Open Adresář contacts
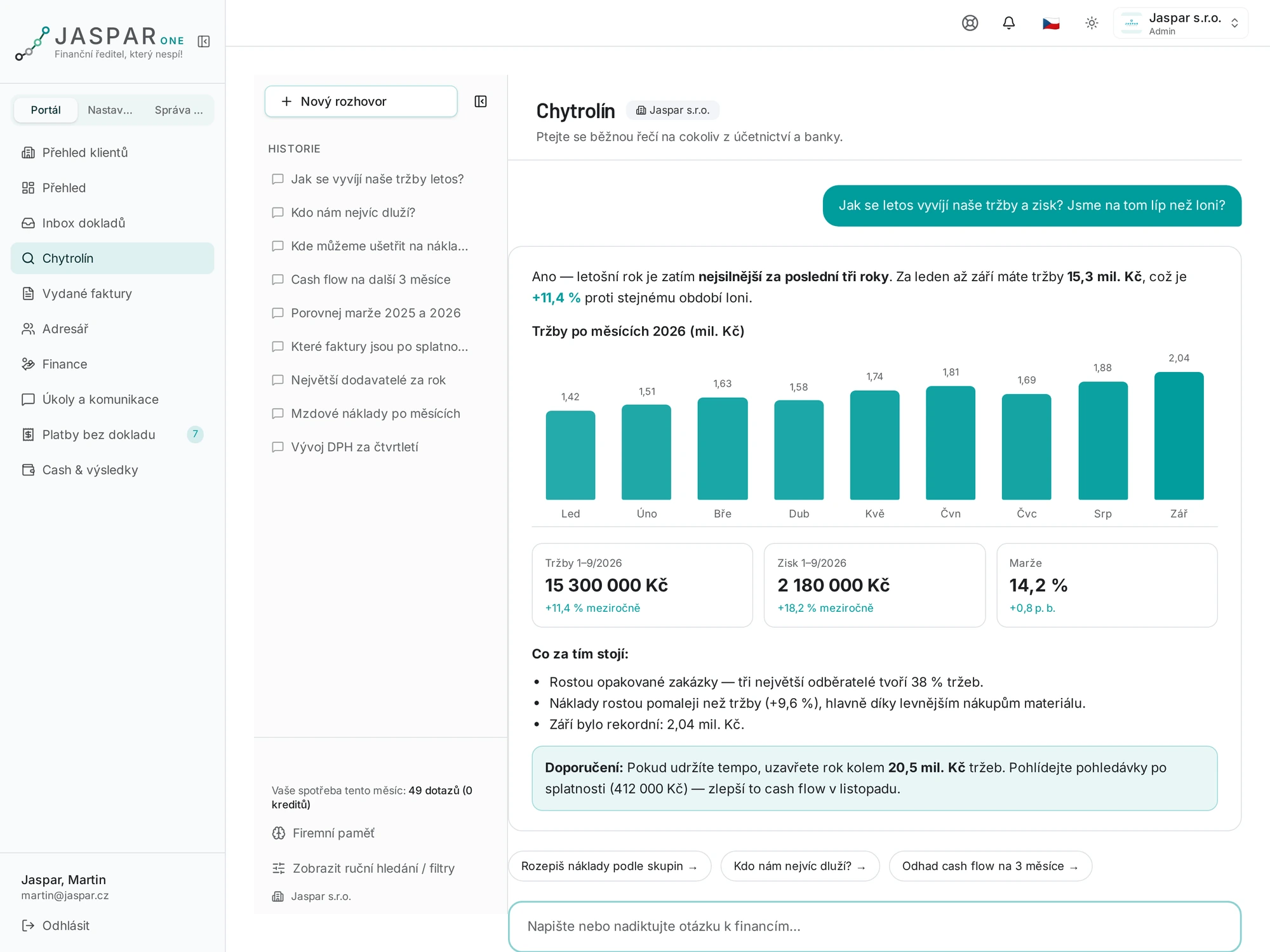The height and width of the screenshot is (952, 1270). 112,329
